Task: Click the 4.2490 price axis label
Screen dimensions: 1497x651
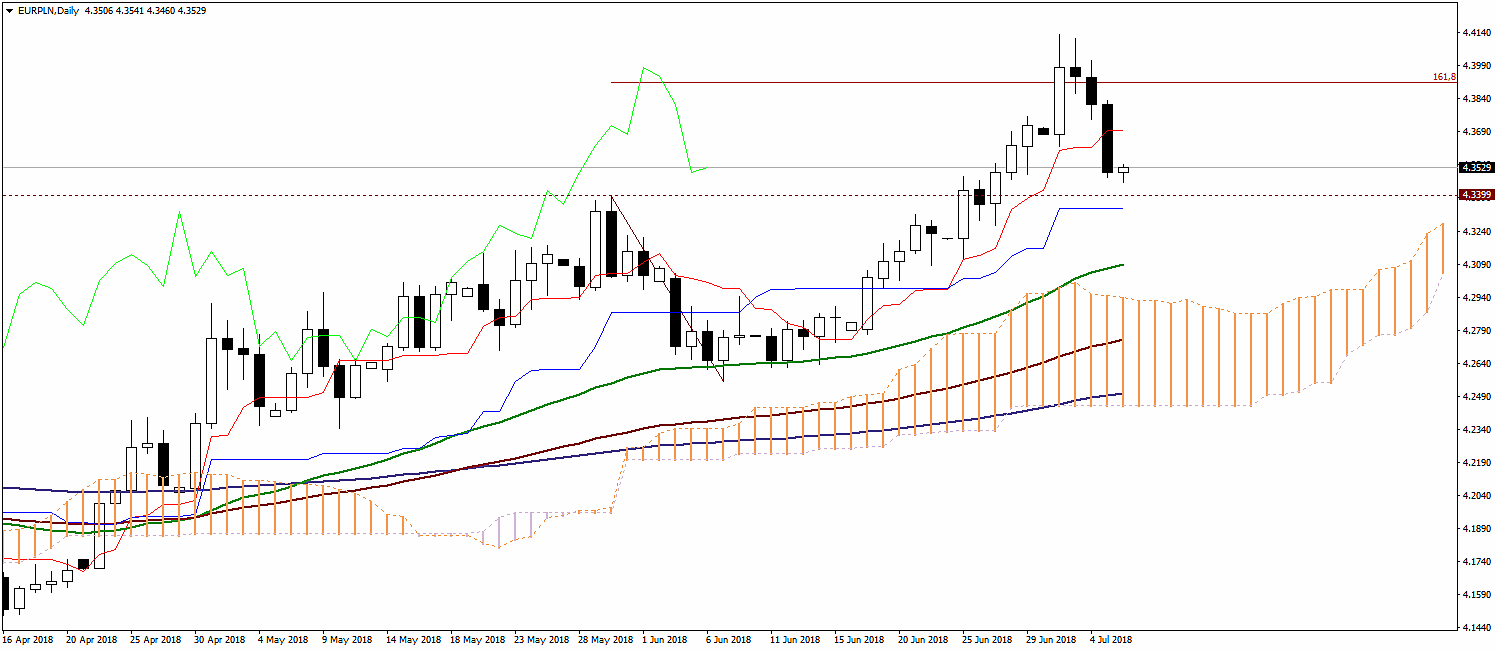Action: (1475, 397)
